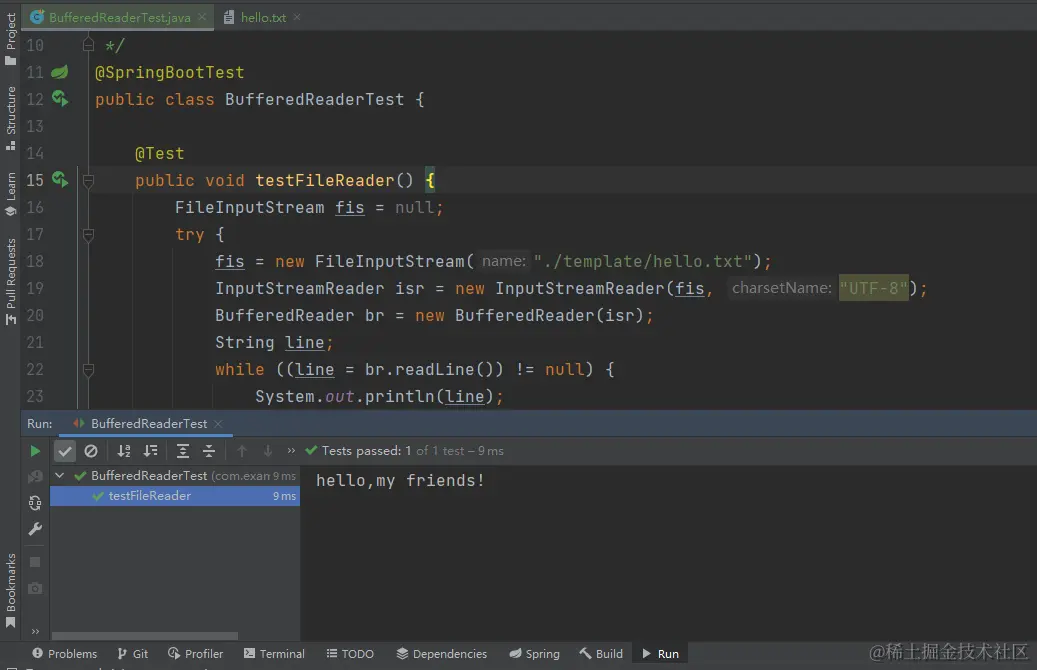This screenshot has width=1037, height=670.
Task: Click the "hello,my friends!" console output
Action: [400, 480]
